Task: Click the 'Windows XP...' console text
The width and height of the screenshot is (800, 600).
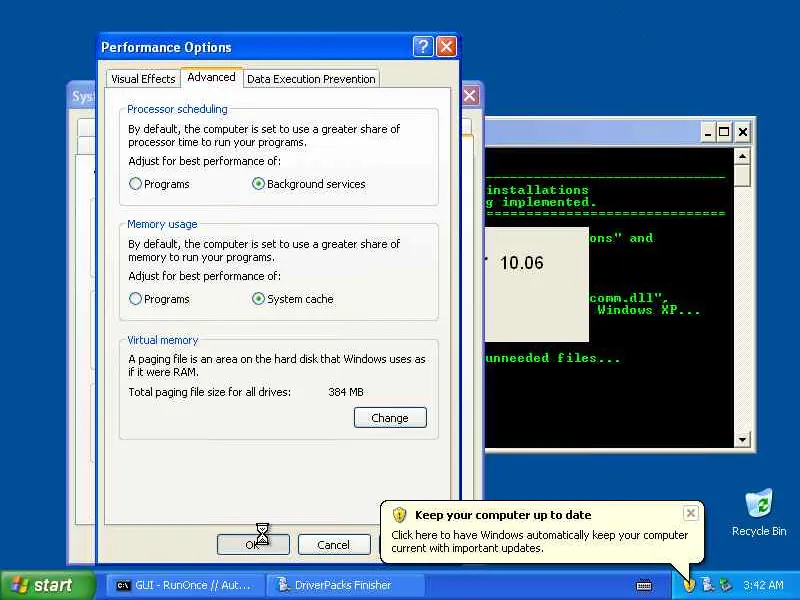Action: pos(648,310)
